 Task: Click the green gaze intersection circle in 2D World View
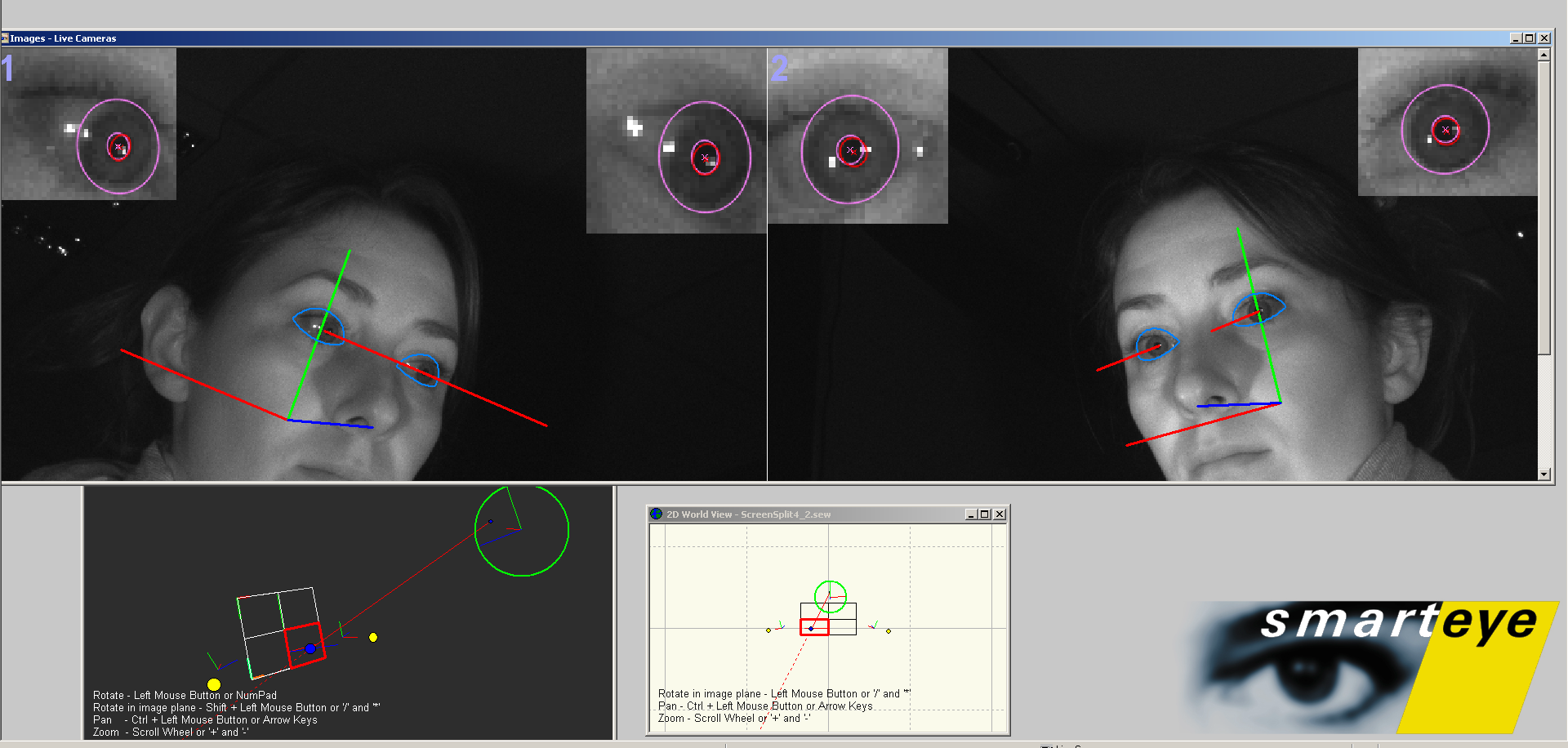[831, 595]
